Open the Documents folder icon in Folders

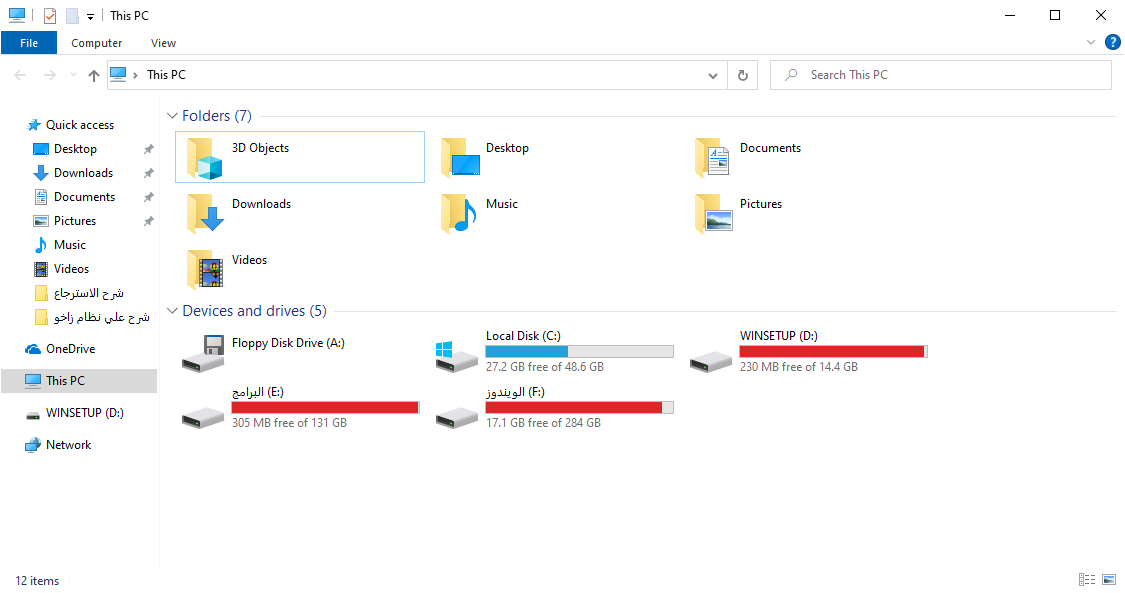[713, 158]
